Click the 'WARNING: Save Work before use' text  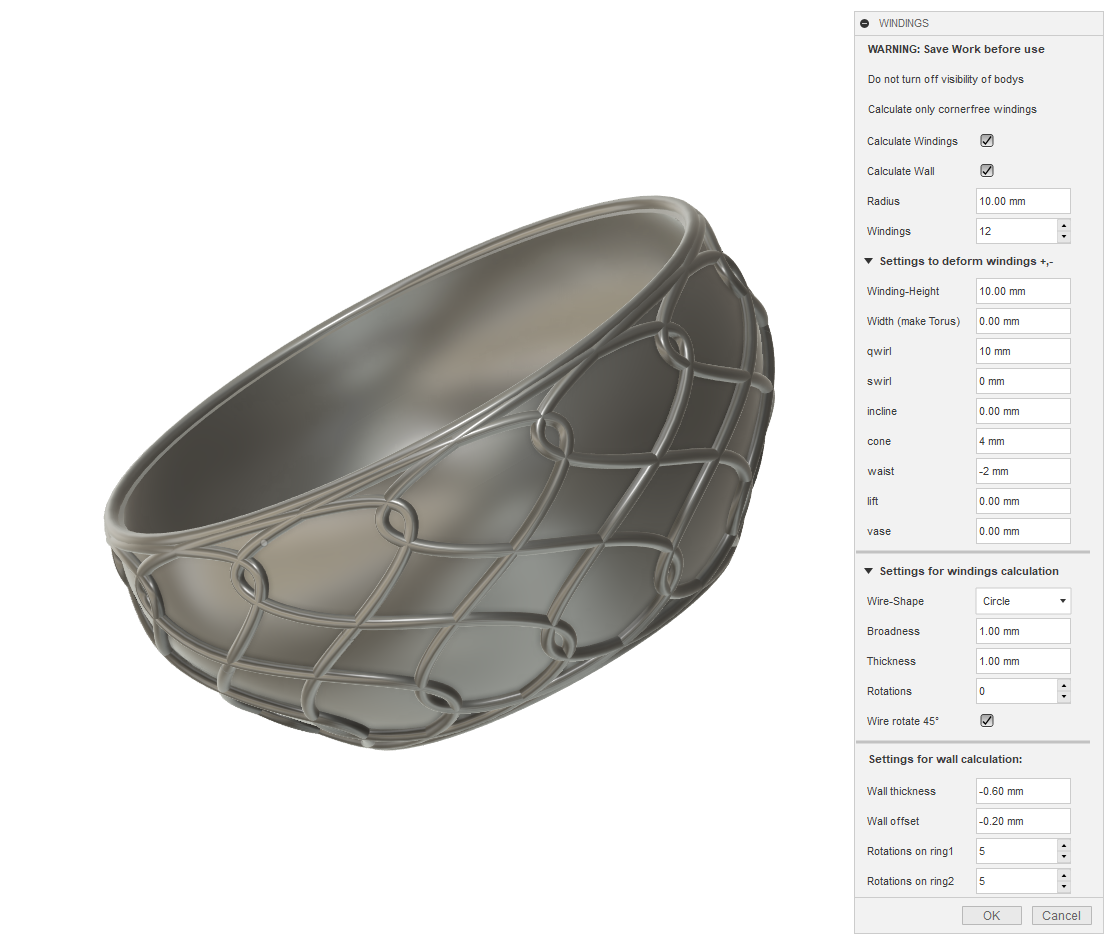tap(955, 49)
